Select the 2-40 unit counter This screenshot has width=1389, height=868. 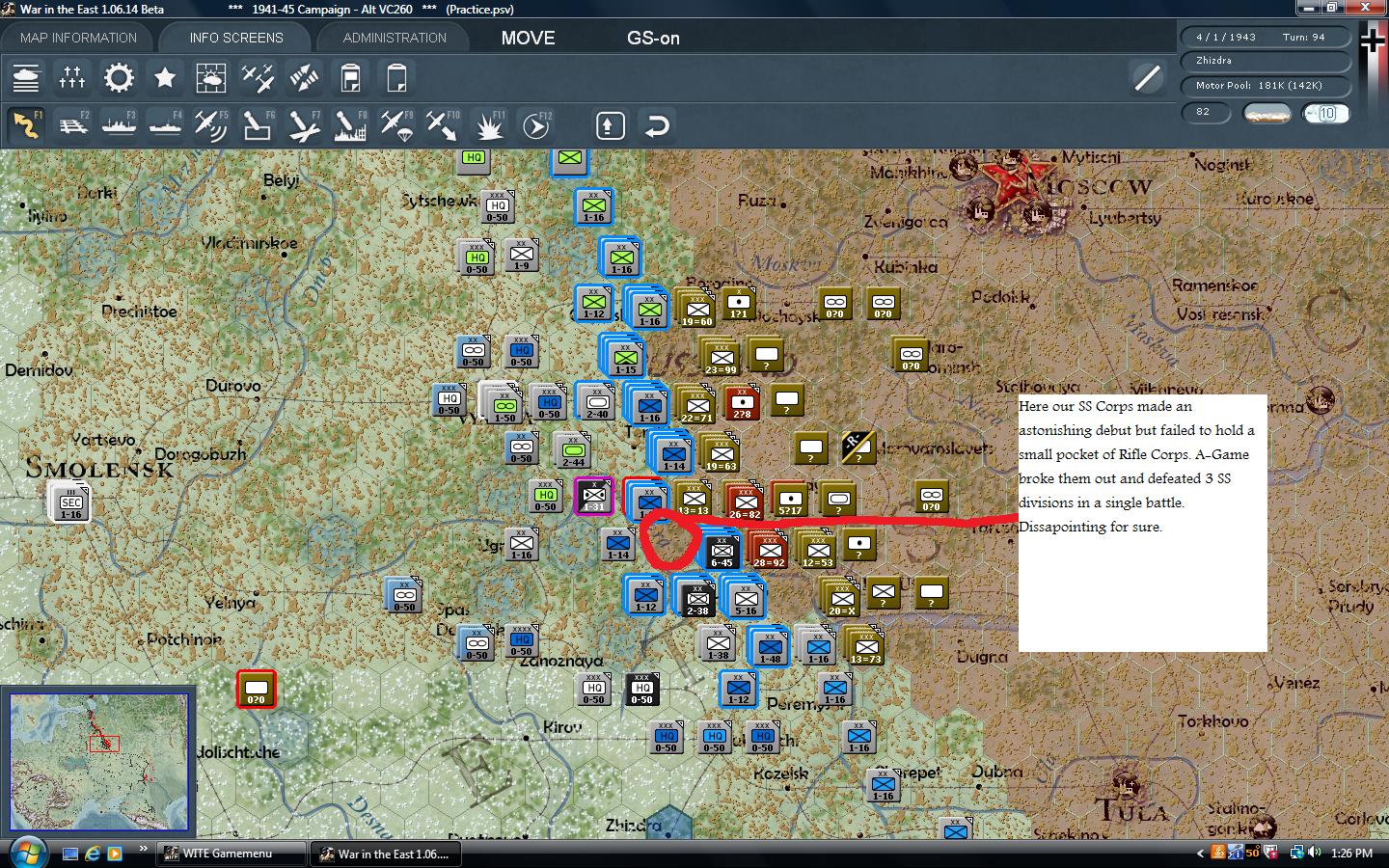tap(597, 402)
